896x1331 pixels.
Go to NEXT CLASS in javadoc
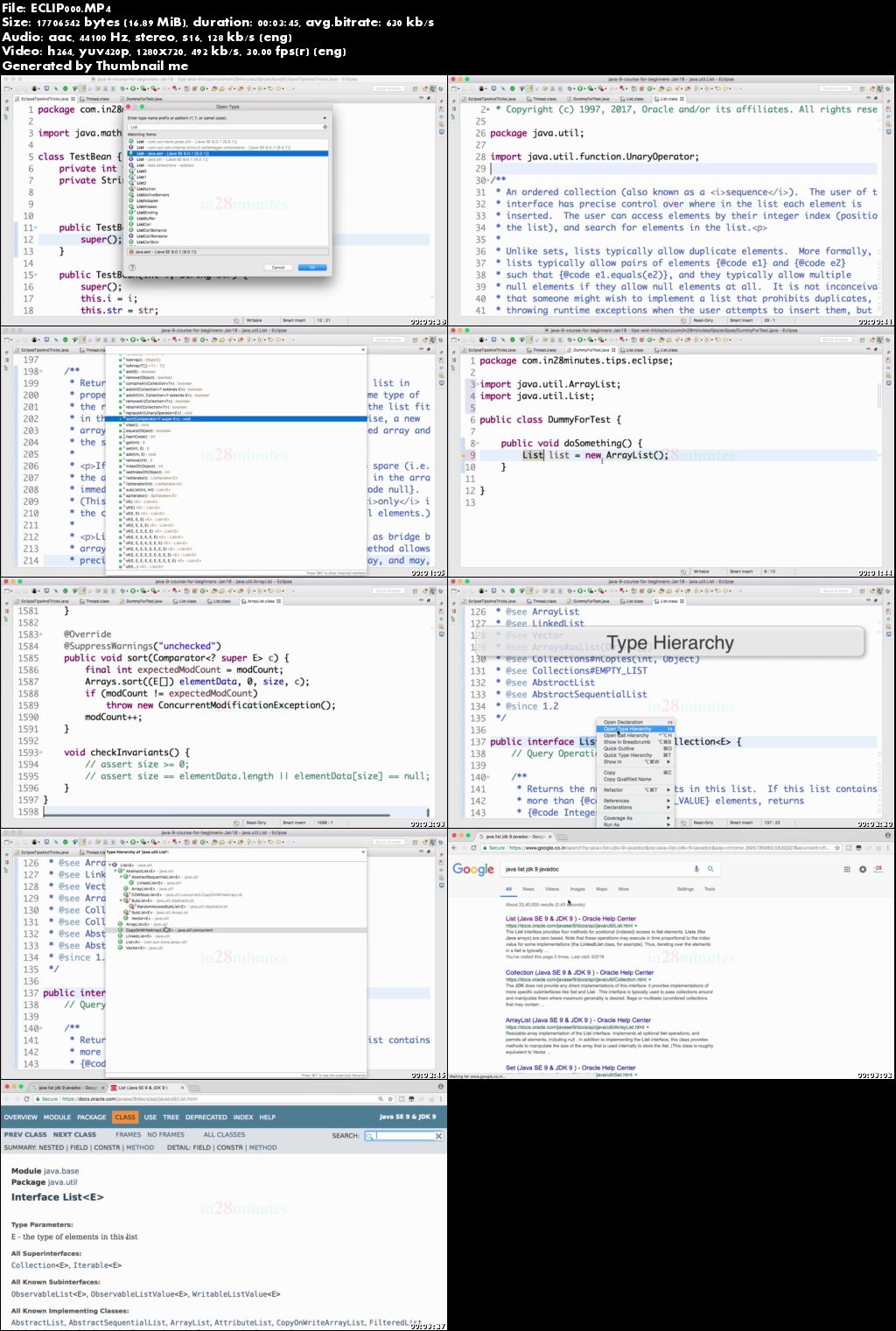pyautogui.click(x=74, y=1135)
